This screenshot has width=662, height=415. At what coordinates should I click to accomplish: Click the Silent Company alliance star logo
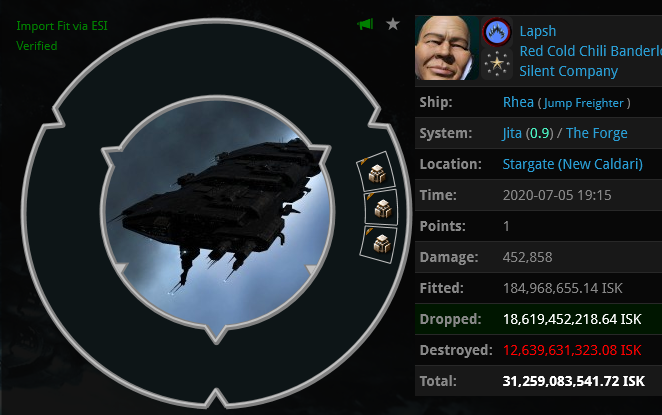coord(496,64)
